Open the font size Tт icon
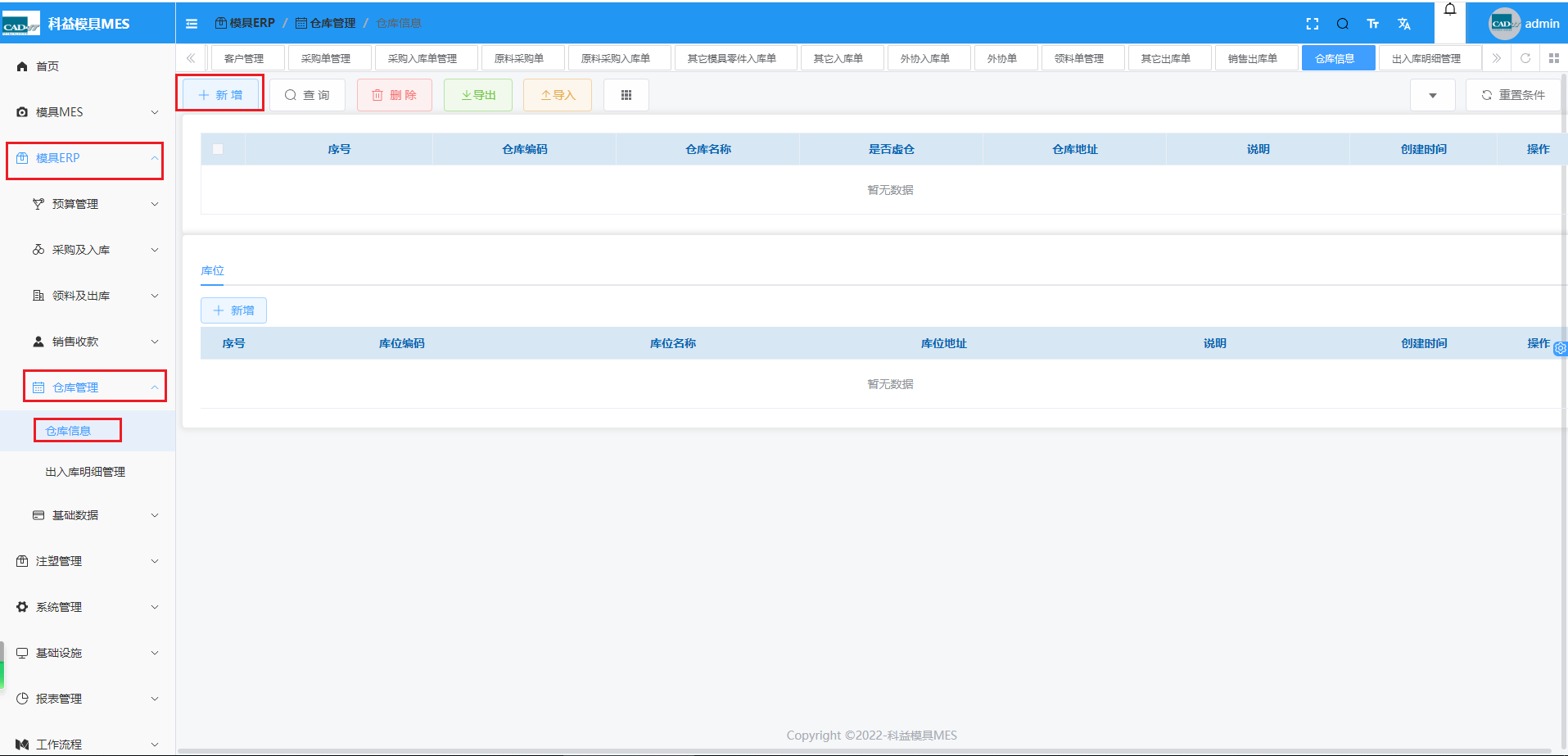 point(1373,24)
